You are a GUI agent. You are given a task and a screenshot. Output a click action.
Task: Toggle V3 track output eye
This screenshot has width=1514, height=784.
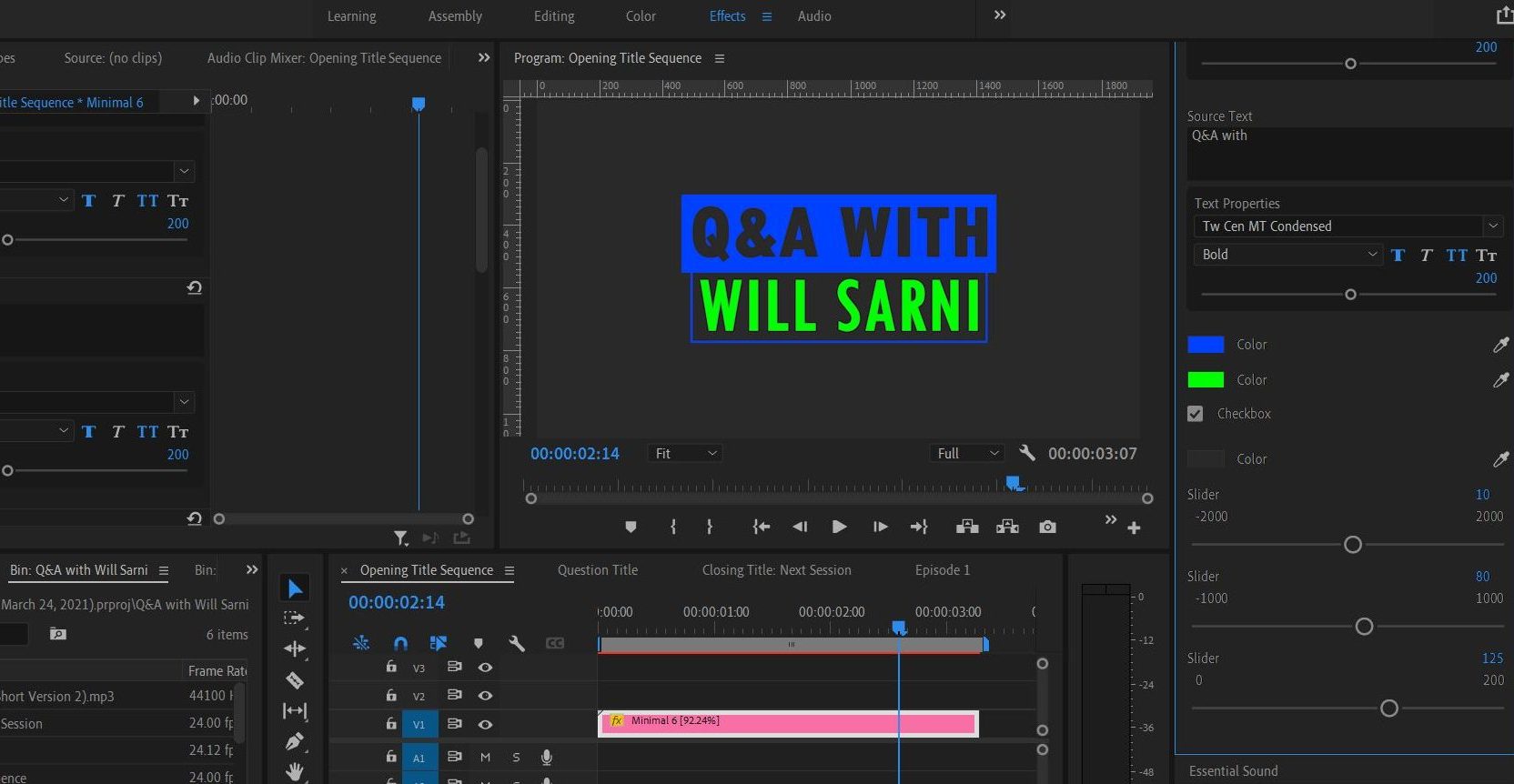(x=485, y=668)
